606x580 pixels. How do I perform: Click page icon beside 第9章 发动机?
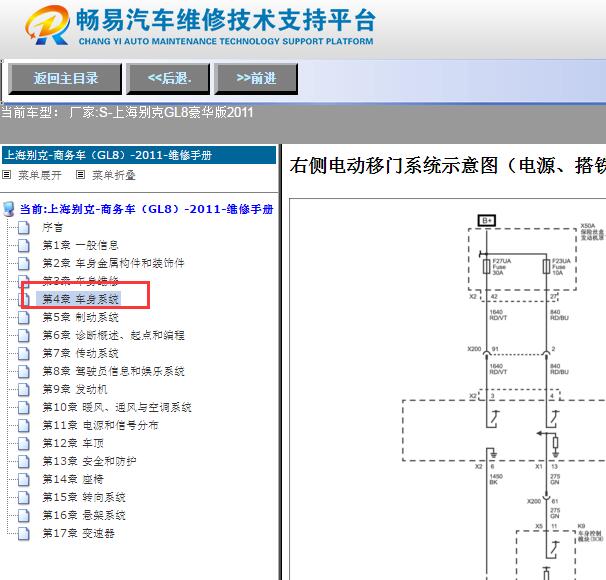pyautogui.click(x=24, y=389)
